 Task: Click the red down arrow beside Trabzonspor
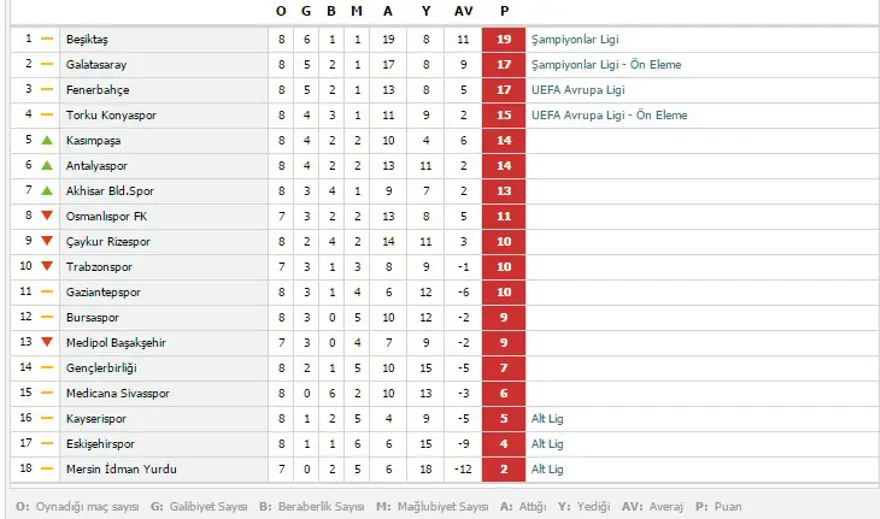click(x=46, y=266)
